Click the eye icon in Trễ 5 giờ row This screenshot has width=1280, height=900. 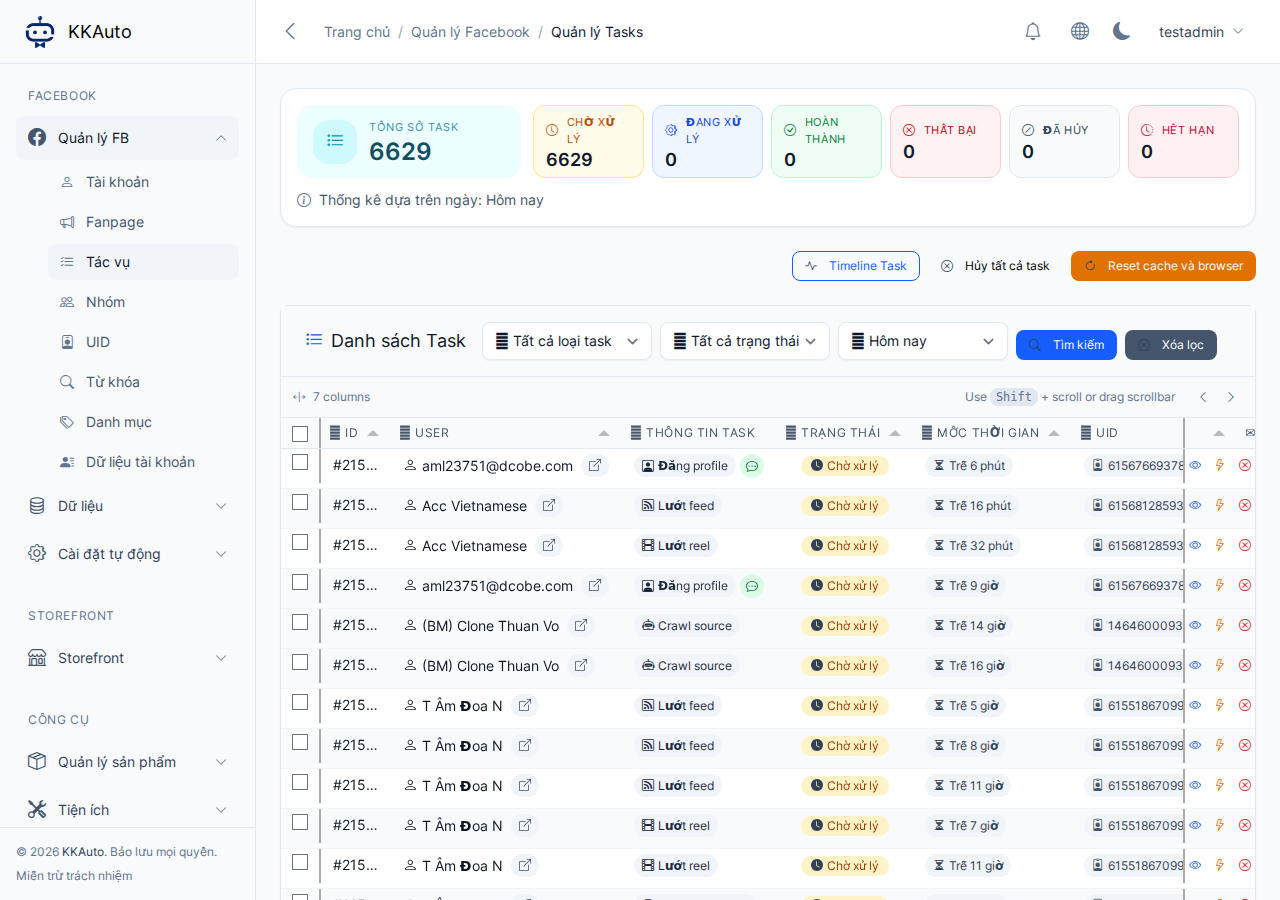(1195, 705)
